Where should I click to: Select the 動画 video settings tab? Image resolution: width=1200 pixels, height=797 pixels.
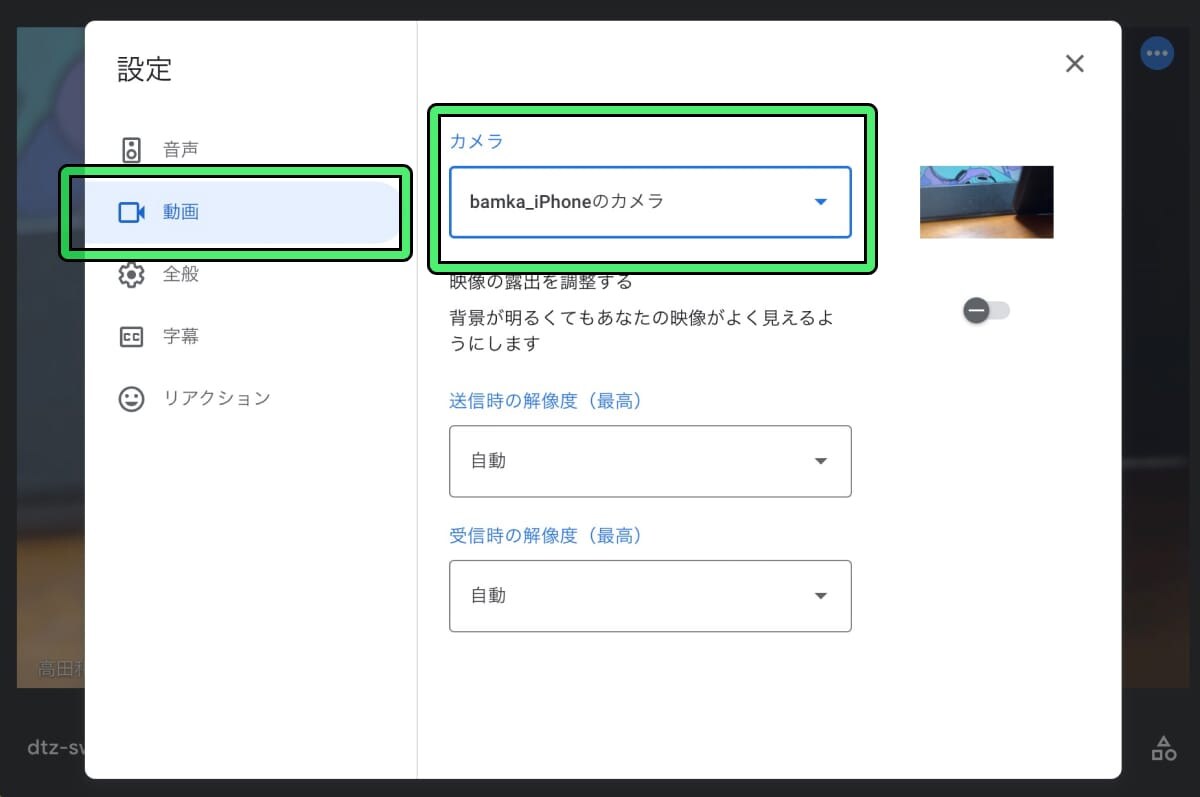point(243,212)
